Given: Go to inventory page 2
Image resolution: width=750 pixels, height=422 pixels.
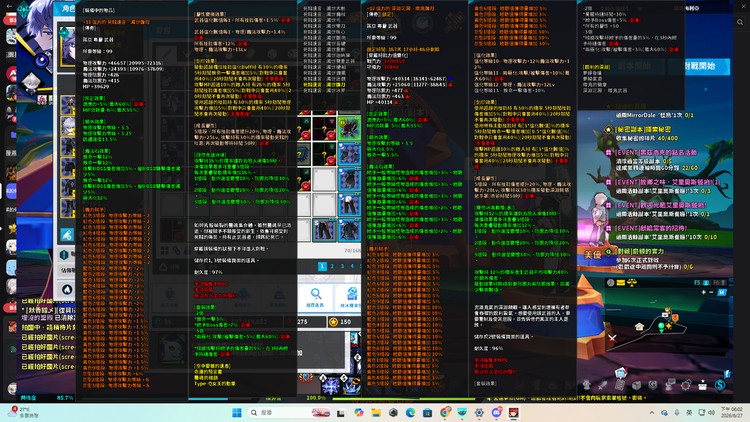Looking at the screenshot, I should pos(332,267).
